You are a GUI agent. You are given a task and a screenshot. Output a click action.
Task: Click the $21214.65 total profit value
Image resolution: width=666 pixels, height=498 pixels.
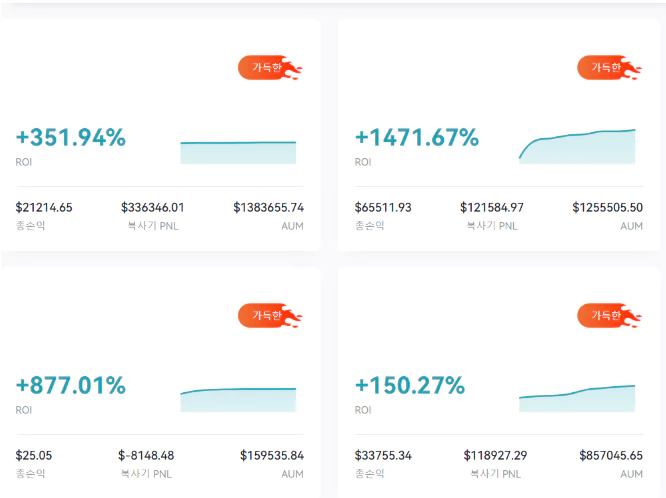tap(44, 208)
